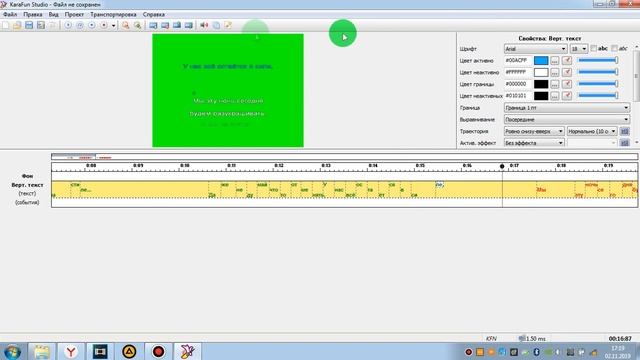This screenshot has width=640, height=360.
Task: Zoom in on the timeline with the magnifier
Action: click(126, 25)
